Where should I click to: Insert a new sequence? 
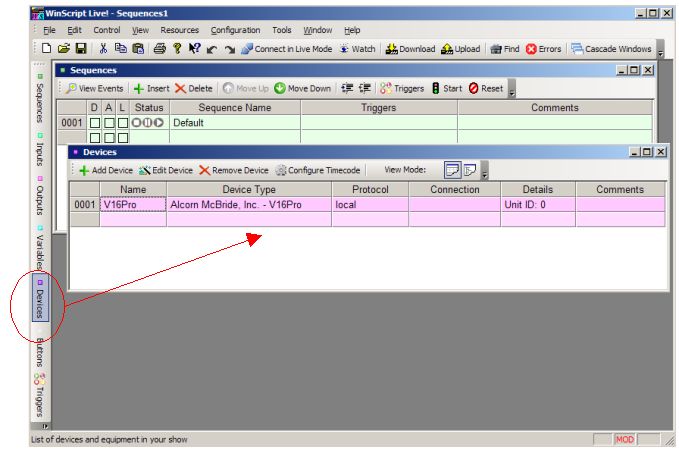tap(151, 88)
